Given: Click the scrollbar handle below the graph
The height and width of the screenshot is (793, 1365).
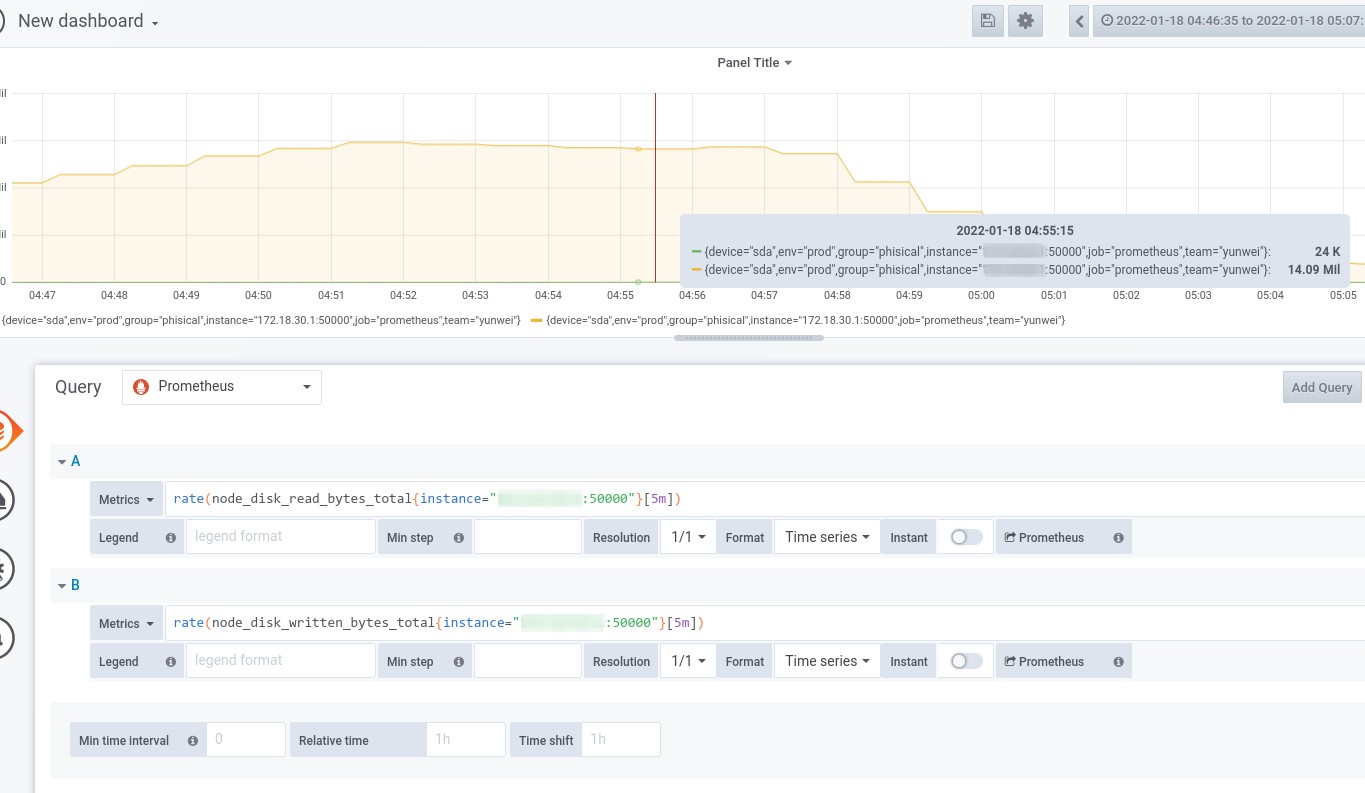Looking at the screenshot, I should pyautogui.click(x=749, y=338).
